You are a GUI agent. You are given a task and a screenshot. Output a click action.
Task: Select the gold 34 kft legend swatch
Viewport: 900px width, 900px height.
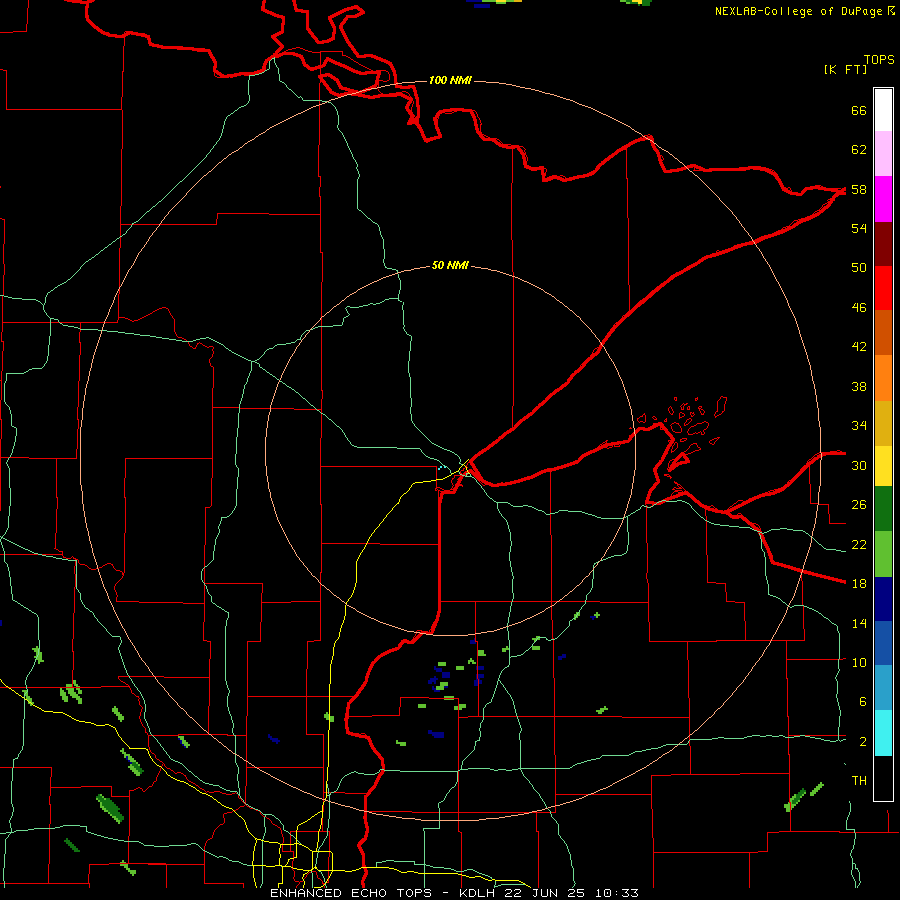click(x=883, y=423)
